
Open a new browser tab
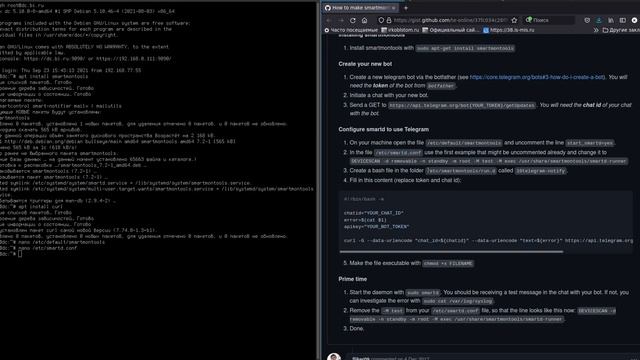point(406,8)
